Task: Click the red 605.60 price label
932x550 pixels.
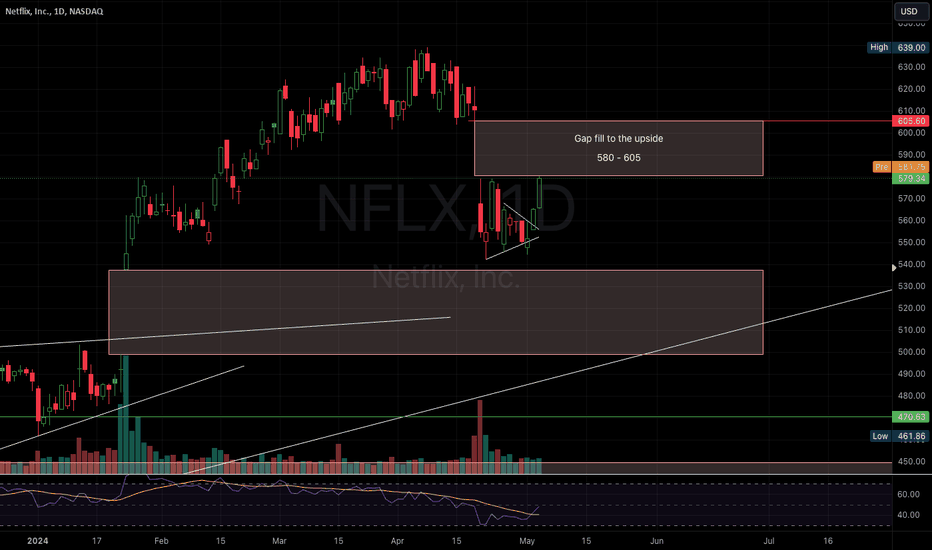Action: coord(911,121)
